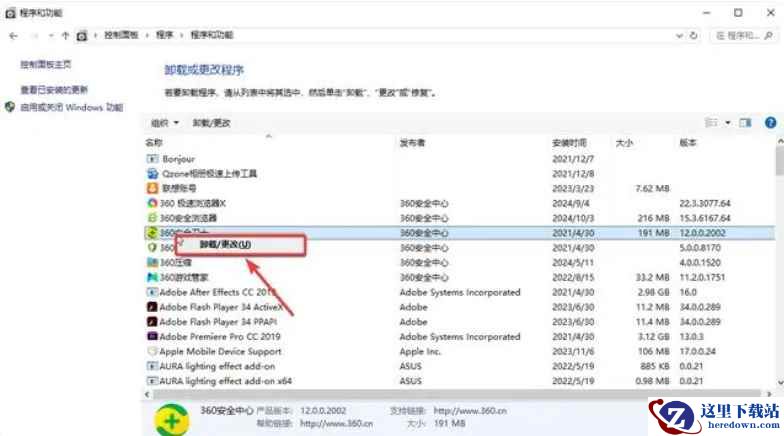Select Adobe Premiere Pro CC 2019 icon
784x436 pixels.
(152, 336)
